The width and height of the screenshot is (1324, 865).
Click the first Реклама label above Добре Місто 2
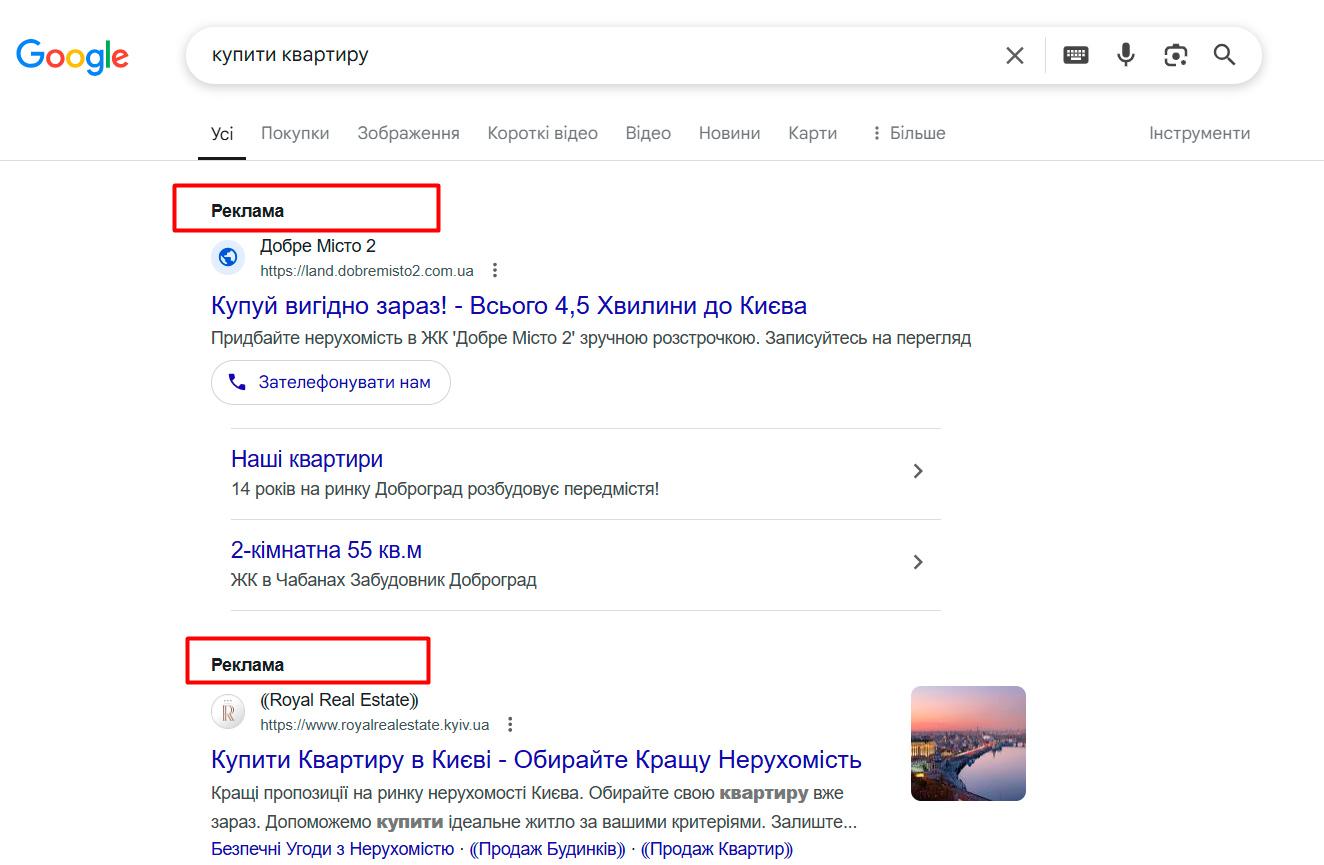pos(247,211)
